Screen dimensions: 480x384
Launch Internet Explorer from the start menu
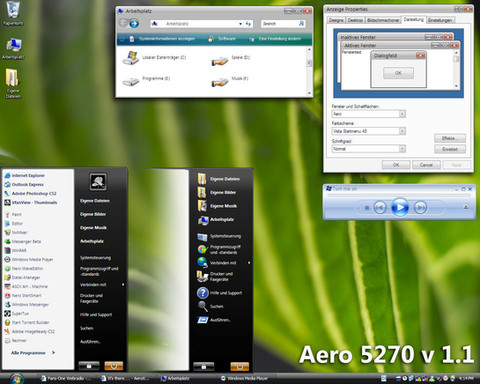[25, 175]
